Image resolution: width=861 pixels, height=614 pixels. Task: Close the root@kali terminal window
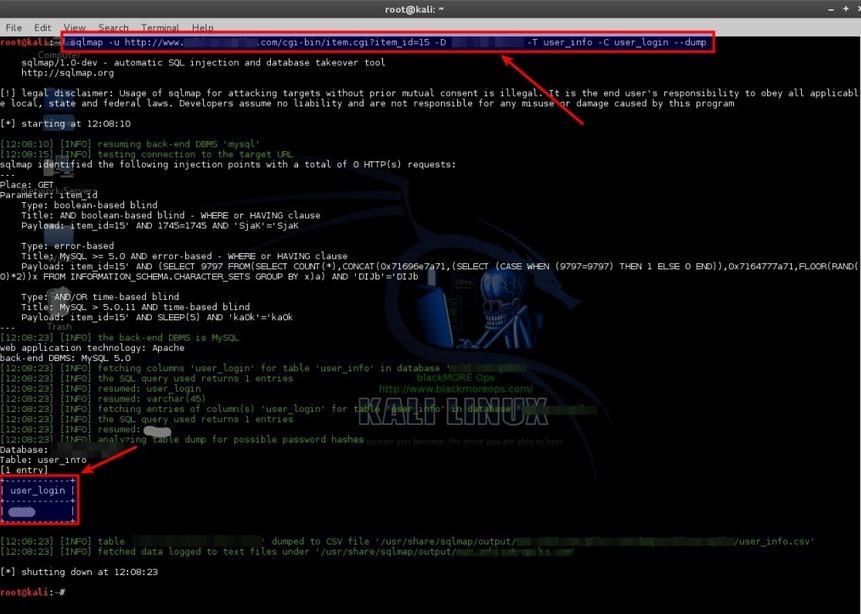[857, 9]
